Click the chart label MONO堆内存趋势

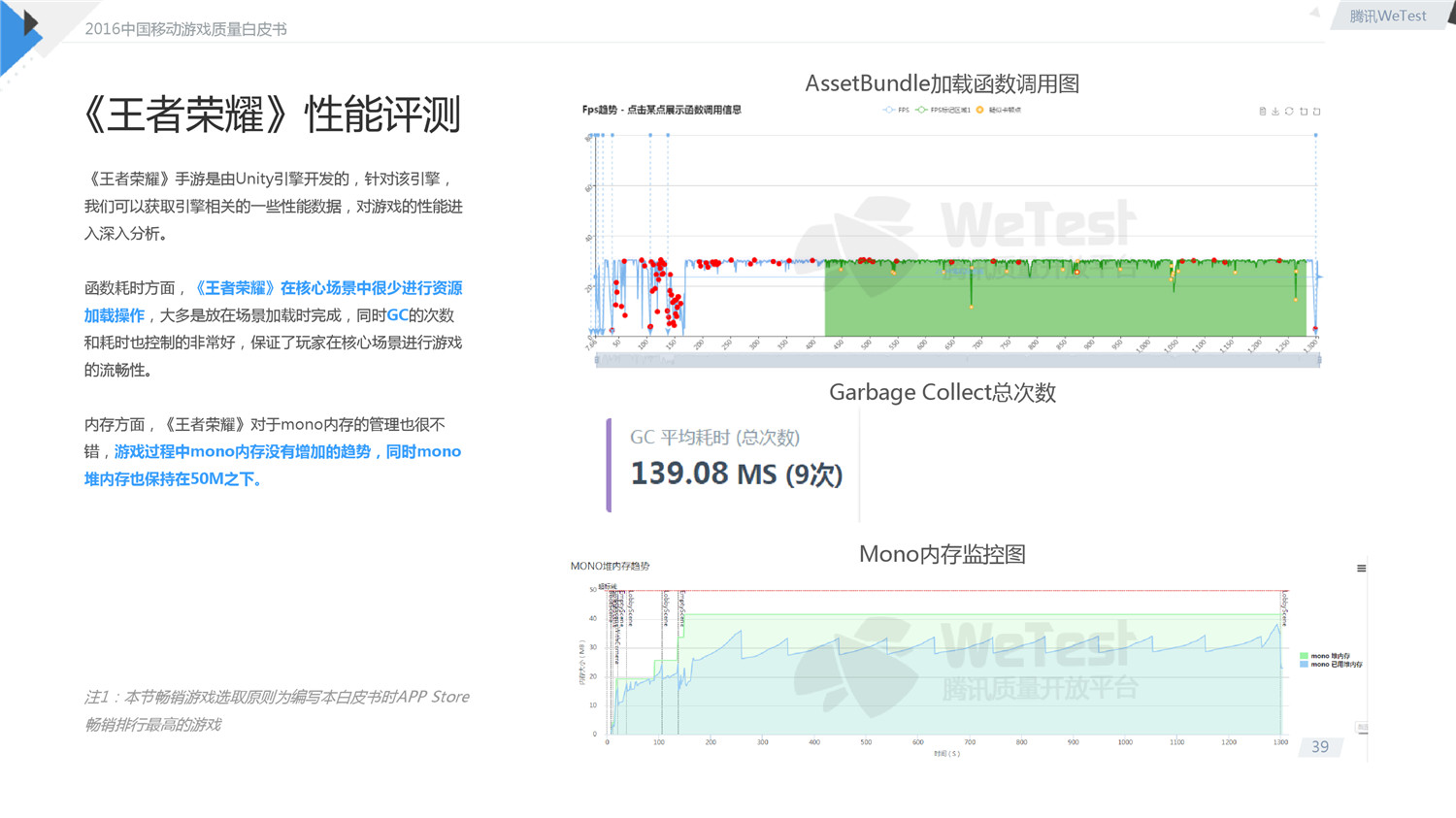610,566
